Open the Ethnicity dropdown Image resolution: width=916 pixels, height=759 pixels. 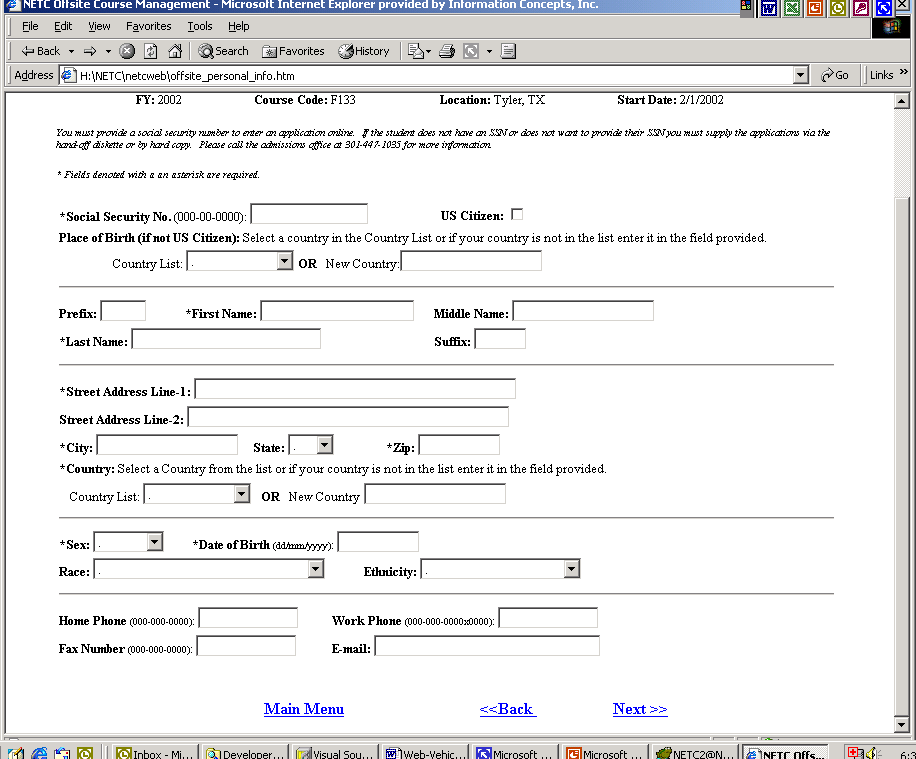[x=571, y=569]
